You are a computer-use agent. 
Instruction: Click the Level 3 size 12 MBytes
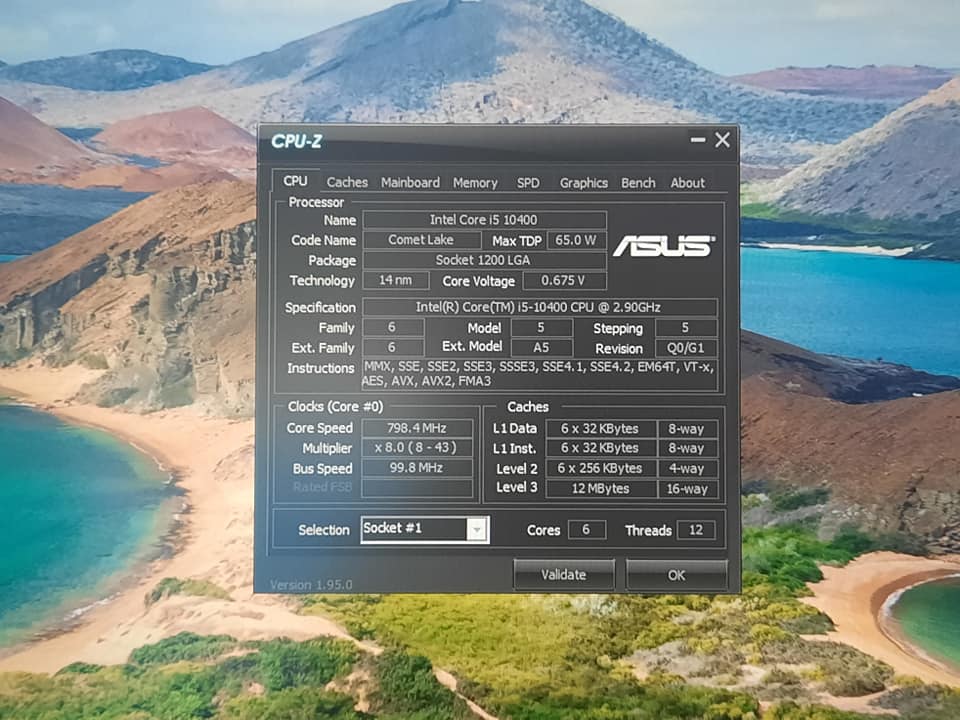click(x=601, y=489)
